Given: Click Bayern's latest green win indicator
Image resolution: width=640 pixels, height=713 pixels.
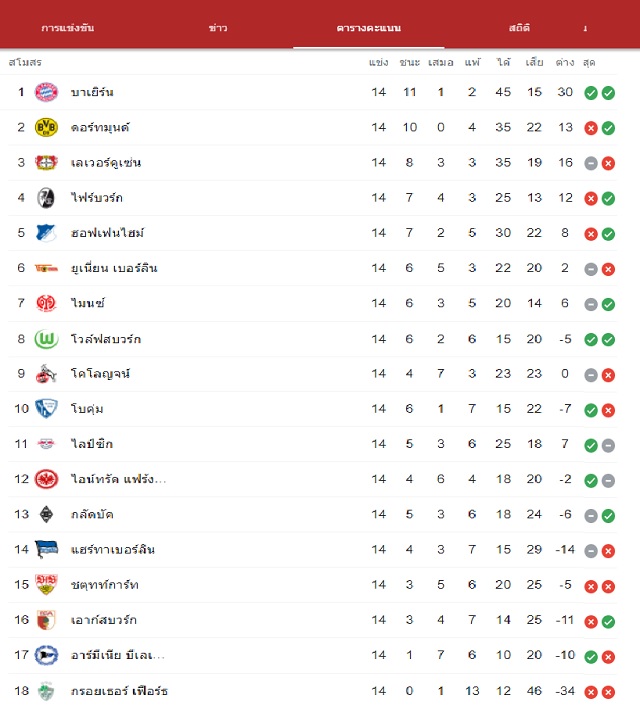Looking at the screenshot, I should [x=608, y=93].
